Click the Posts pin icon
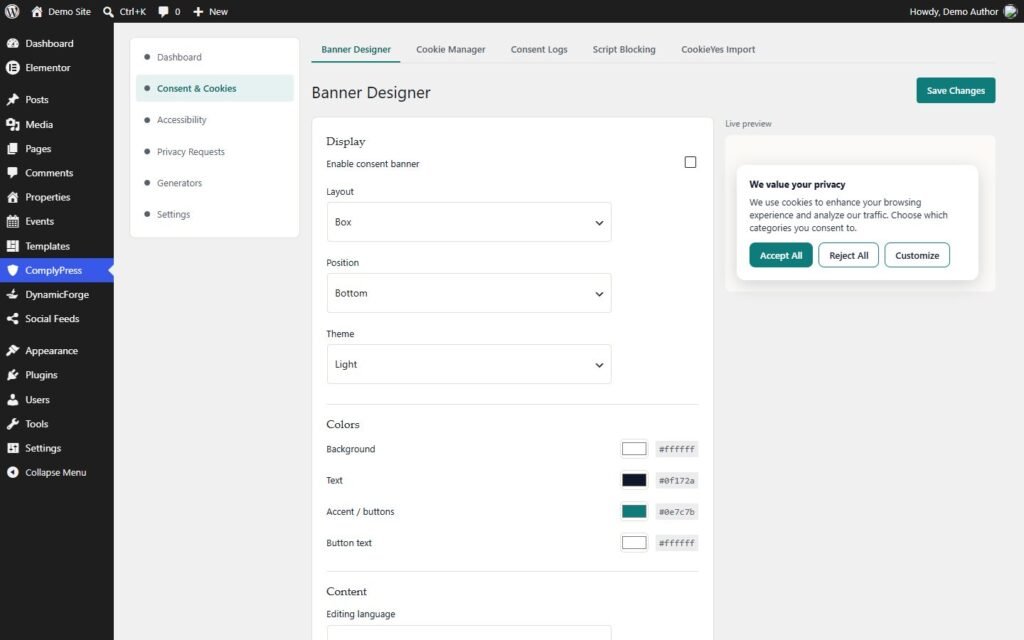The width and height of the screenshot is (1024, 640). pyautogui.click(x=12, y=99)
